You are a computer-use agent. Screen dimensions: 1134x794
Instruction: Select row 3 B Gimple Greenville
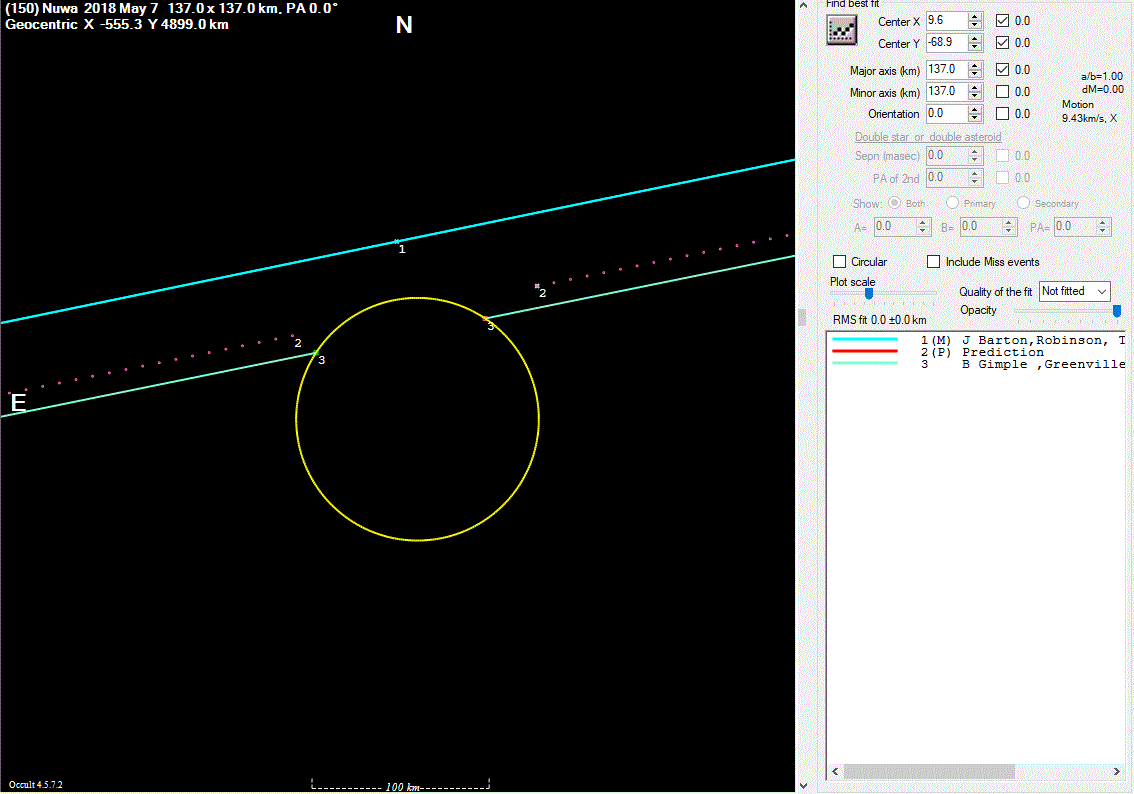pyautogui.click(x=976, y=364)
